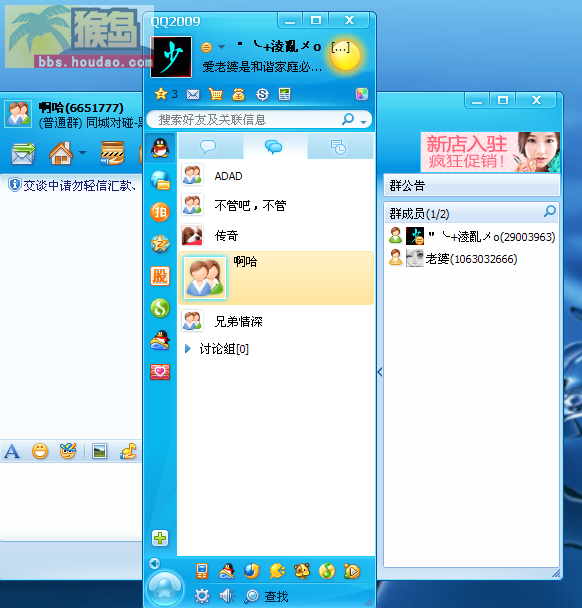Viewport: 582px width, 608px height.
Task: Open the colorful skin changer icon
Action: (361, 94)
